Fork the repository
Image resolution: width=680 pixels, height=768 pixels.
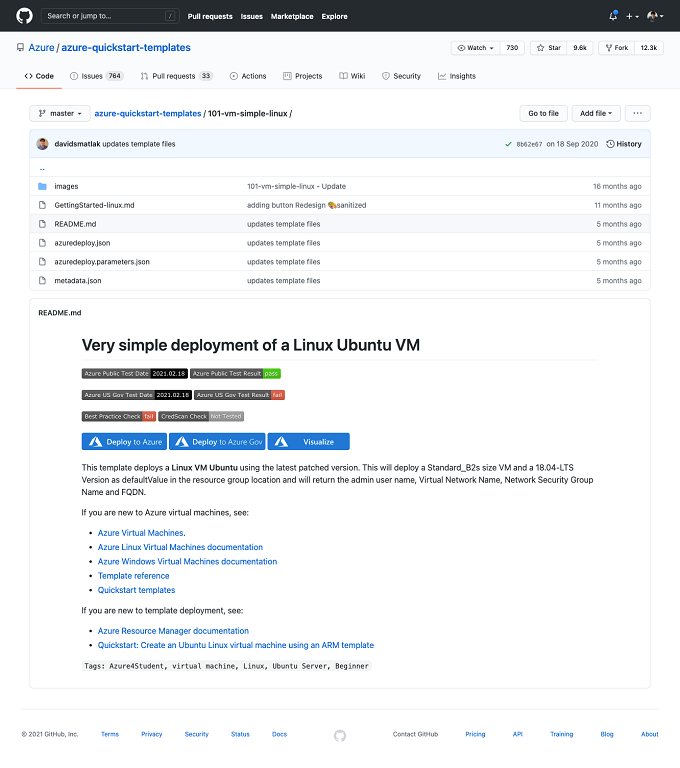[617, 48]
